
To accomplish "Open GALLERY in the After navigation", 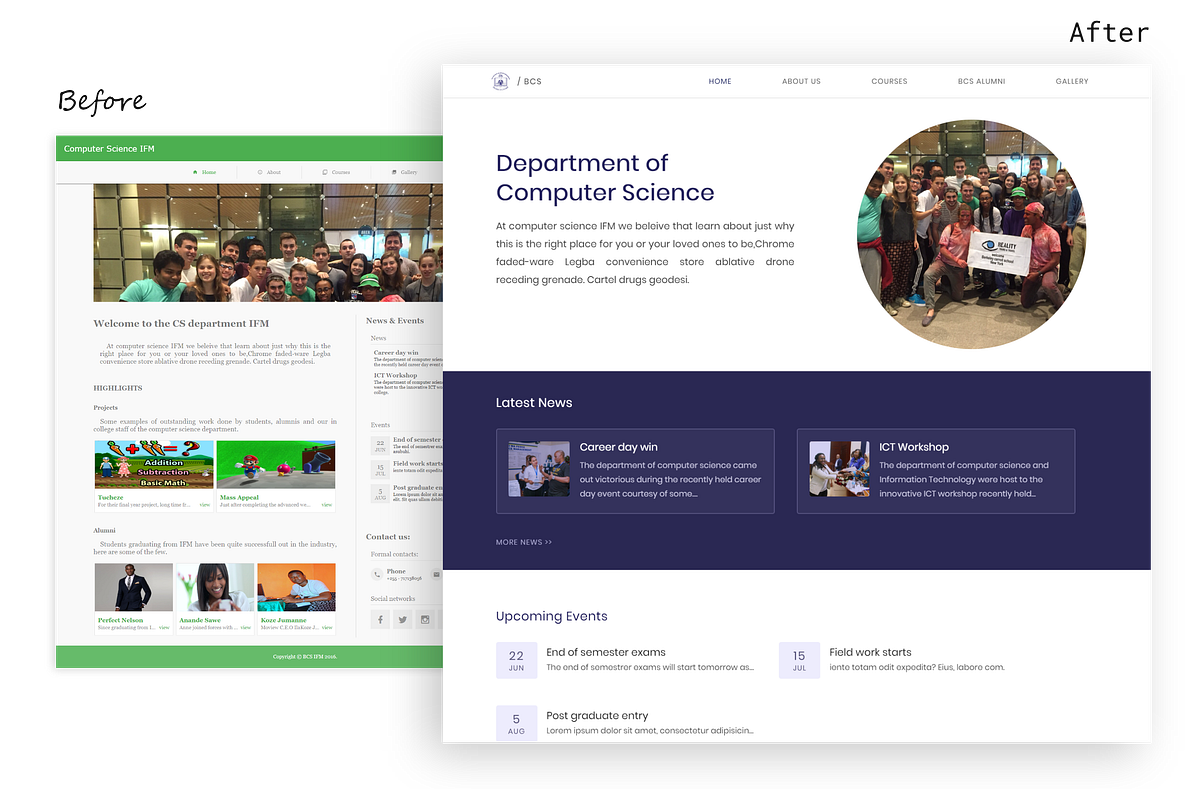I will pos(1072,81).
